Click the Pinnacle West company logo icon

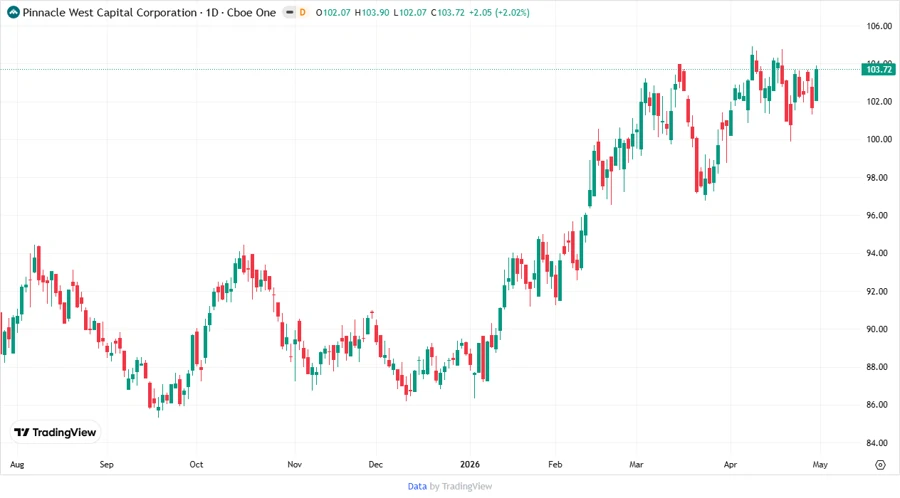tap(13, 12)
